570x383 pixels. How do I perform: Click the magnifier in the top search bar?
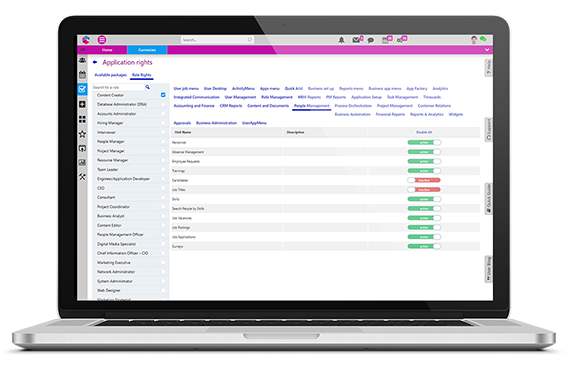[250, 40]
